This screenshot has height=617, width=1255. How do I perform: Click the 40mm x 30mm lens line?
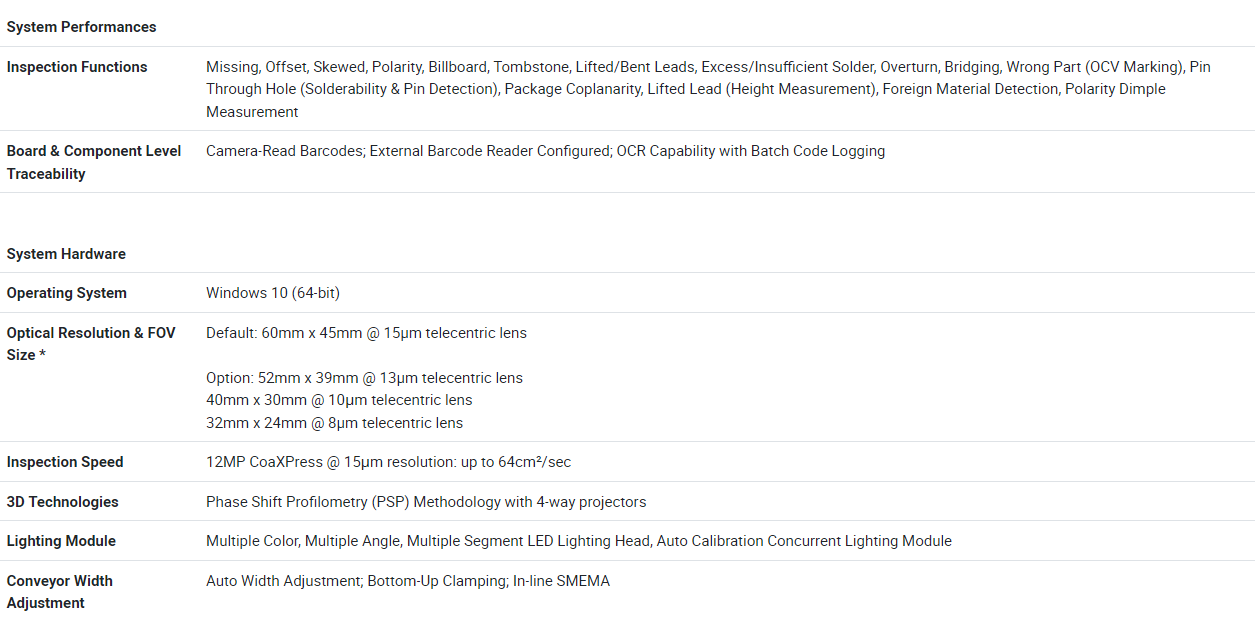click(339, 400)
